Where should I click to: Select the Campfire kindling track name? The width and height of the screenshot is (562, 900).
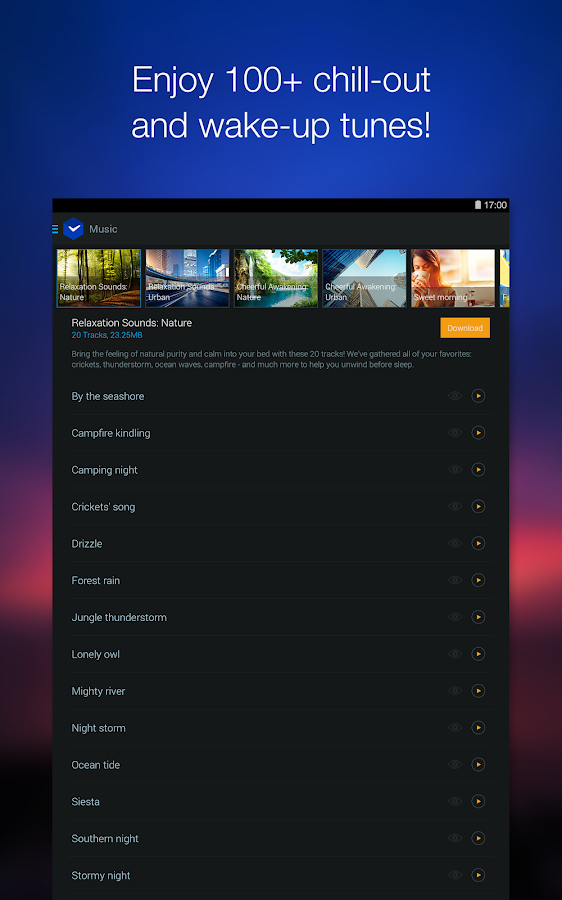click(x=111, y=433)
